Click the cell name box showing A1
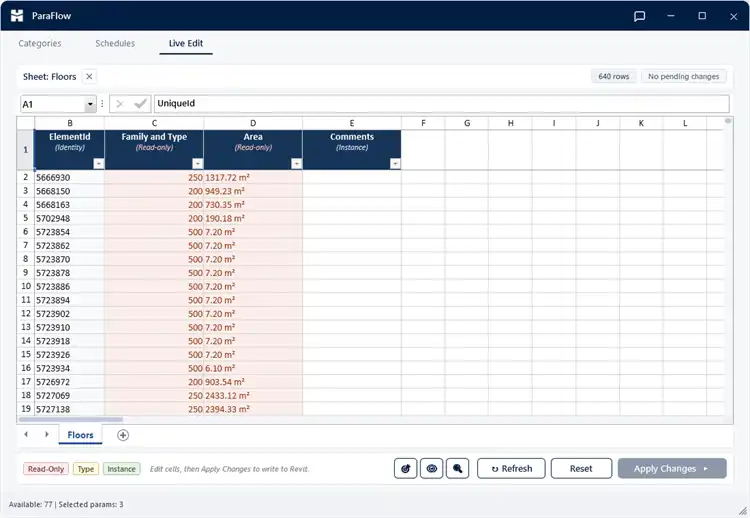750x518 pixels. tap(53, 104)
